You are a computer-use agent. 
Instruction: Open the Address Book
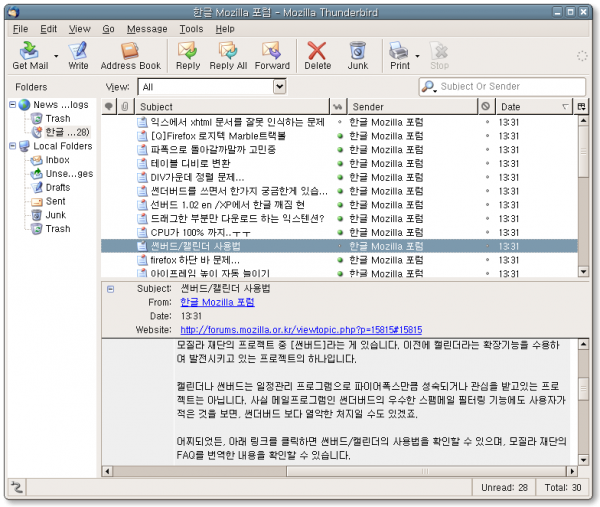(x=130, y=55)
